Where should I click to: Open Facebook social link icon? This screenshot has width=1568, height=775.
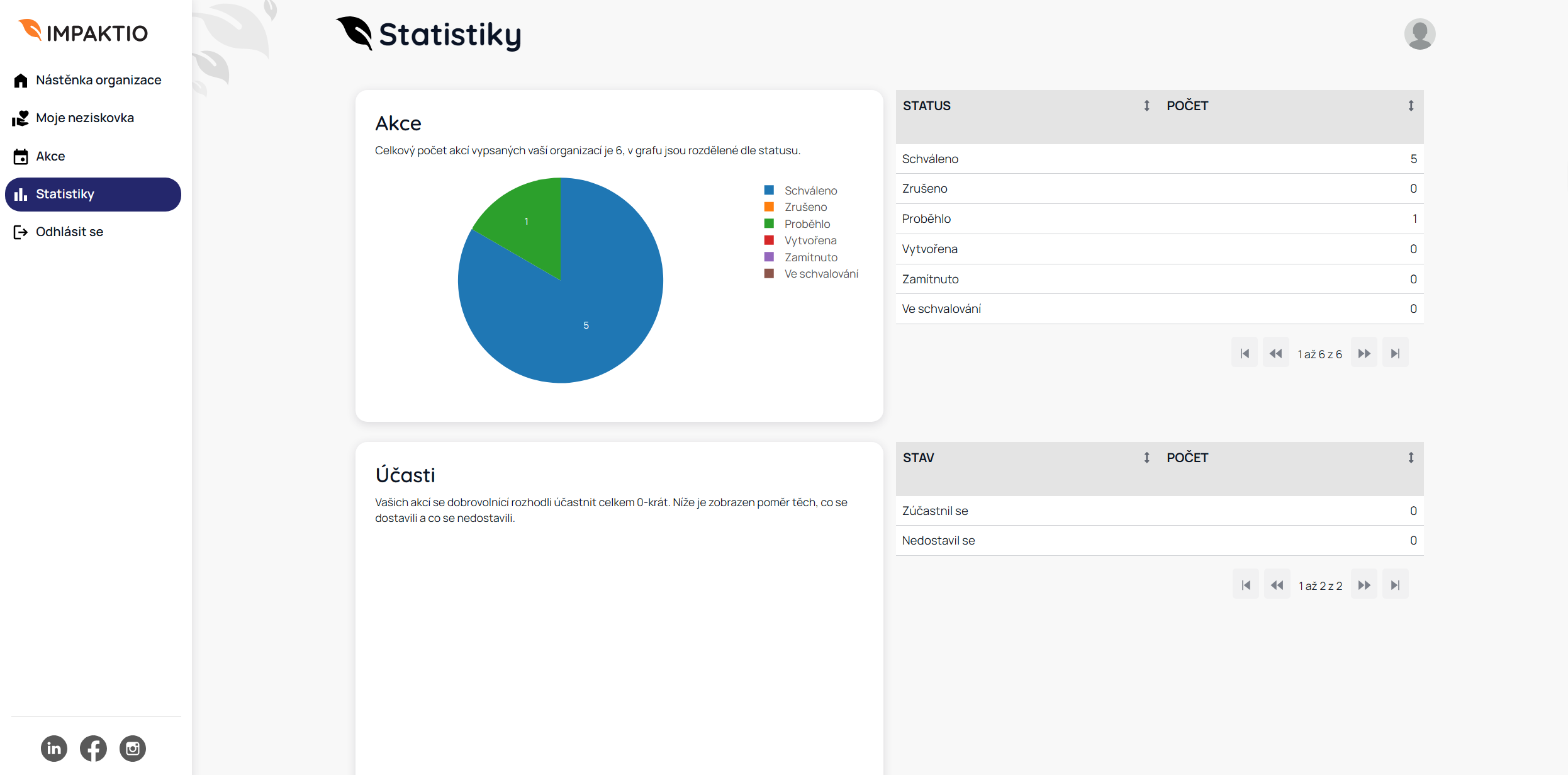(x=93, y=748)
